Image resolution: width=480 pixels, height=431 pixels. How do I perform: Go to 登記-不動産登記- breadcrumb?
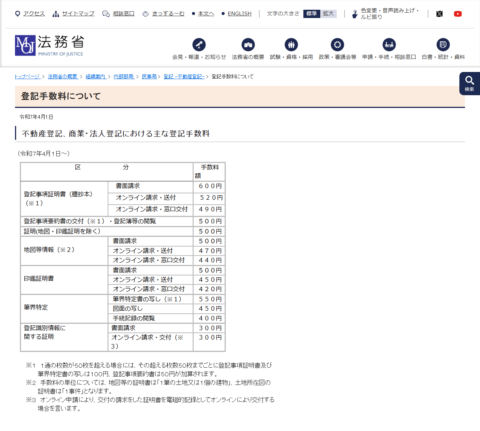[184, 77]
